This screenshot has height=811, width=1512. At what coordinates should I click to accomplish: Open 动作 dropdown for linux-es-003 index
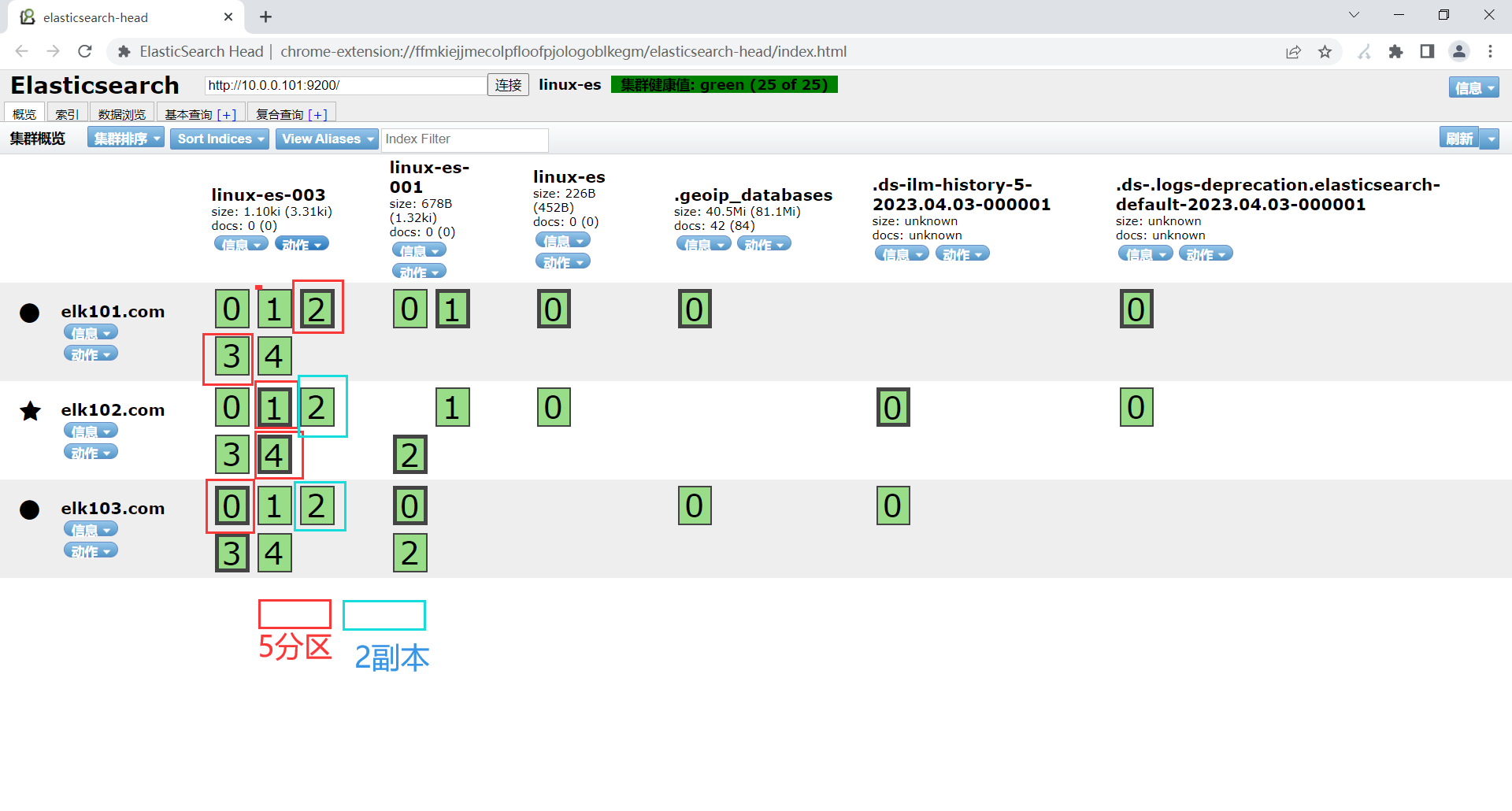pyautogui.click(x=302, y=244)
